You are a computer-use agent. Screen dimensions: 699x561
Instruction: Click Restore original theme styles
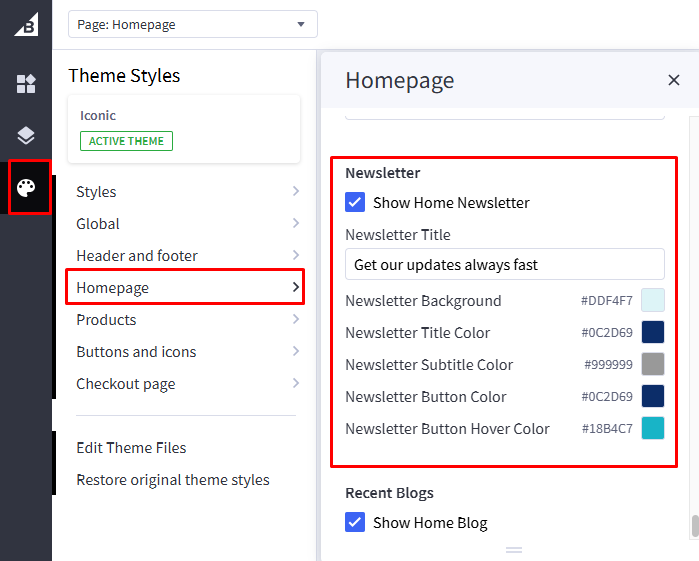point(173,480)
